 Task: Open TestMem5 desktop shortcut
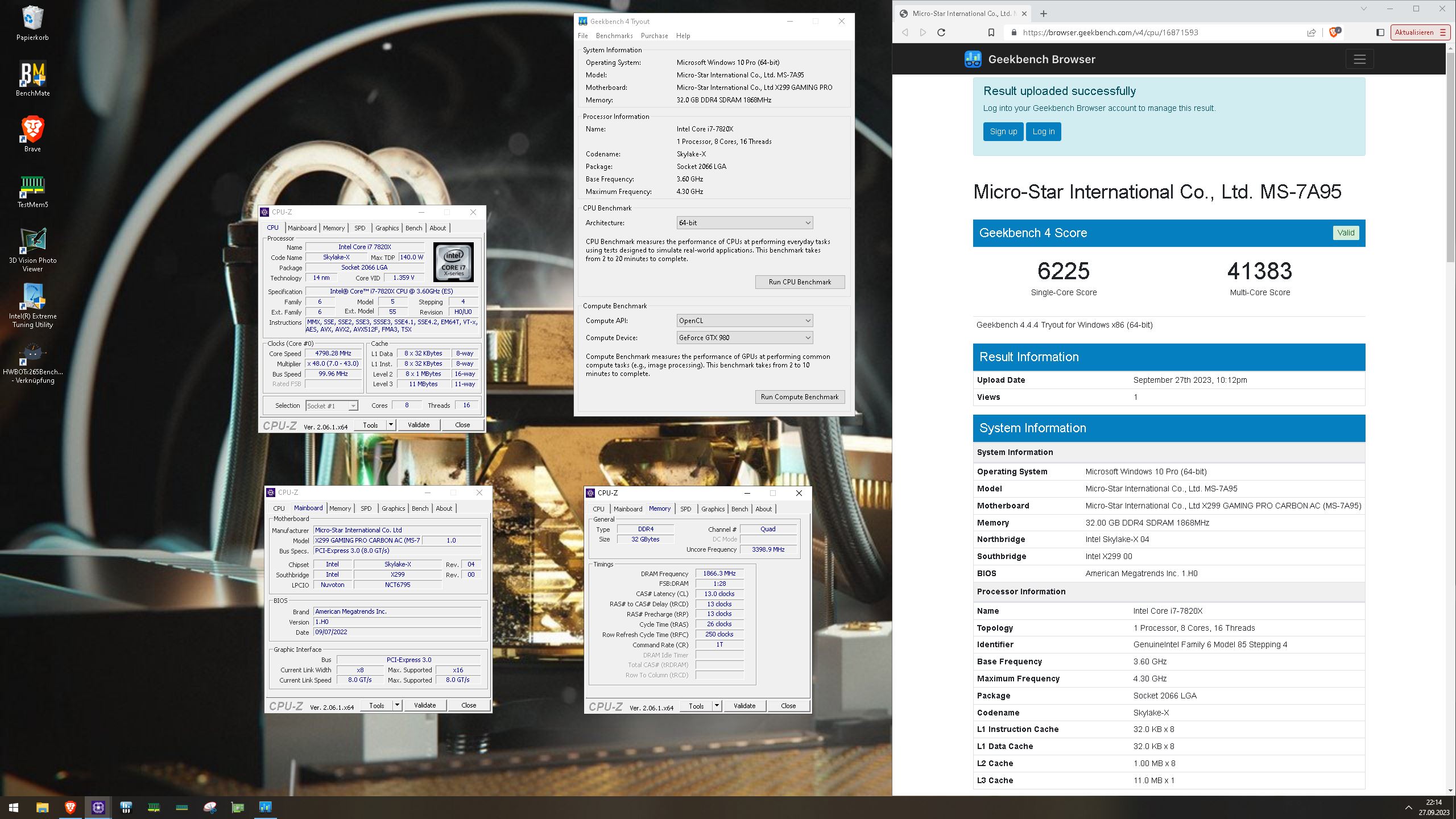point(32,191)
